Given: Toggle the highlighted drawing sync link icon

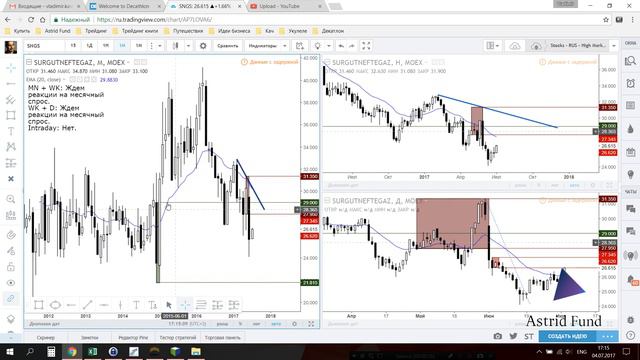Looking at the screenshot, I should 11,298.
